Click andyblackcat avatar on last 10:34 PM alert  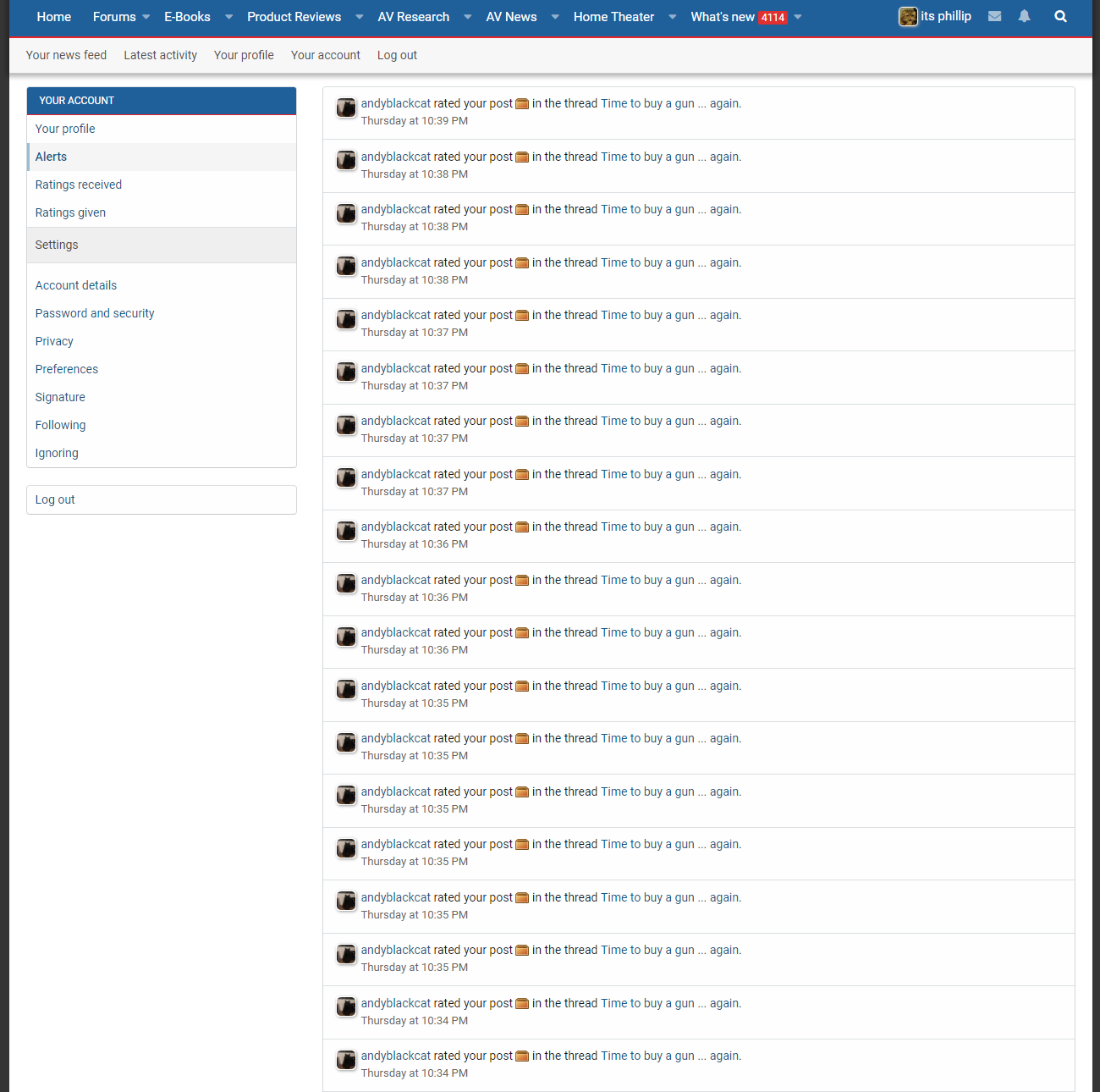click(346, 1060)
